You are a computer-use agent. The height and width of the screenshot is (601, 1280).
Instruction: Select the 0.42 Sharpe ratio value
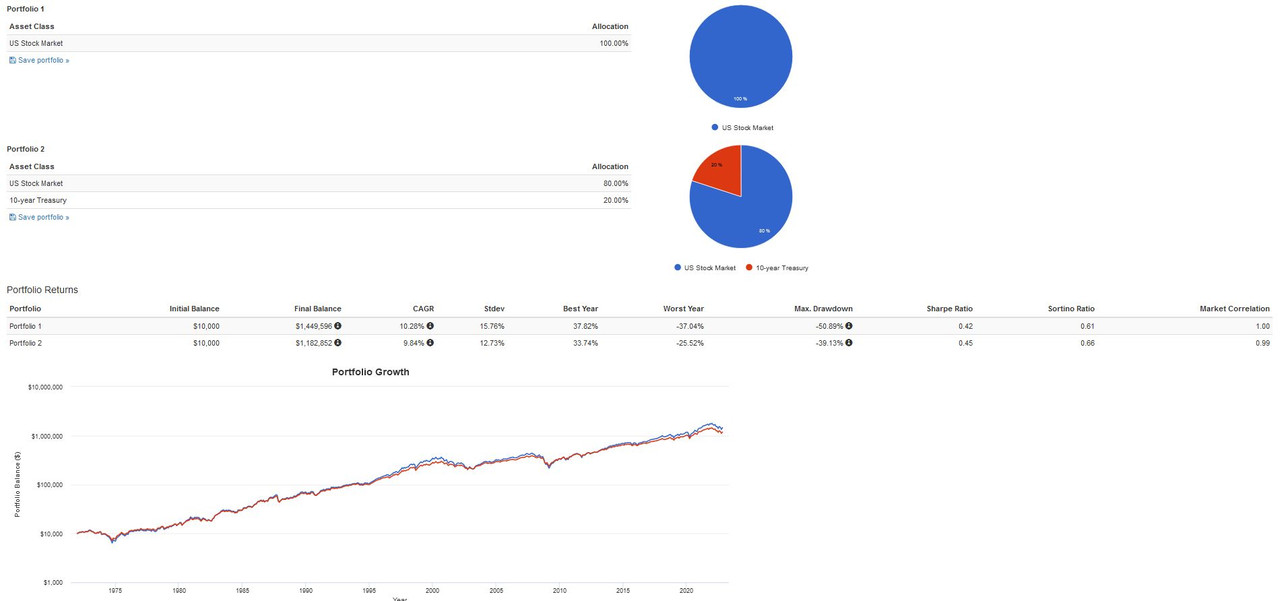pyautogui.click(x=965, y=326)
